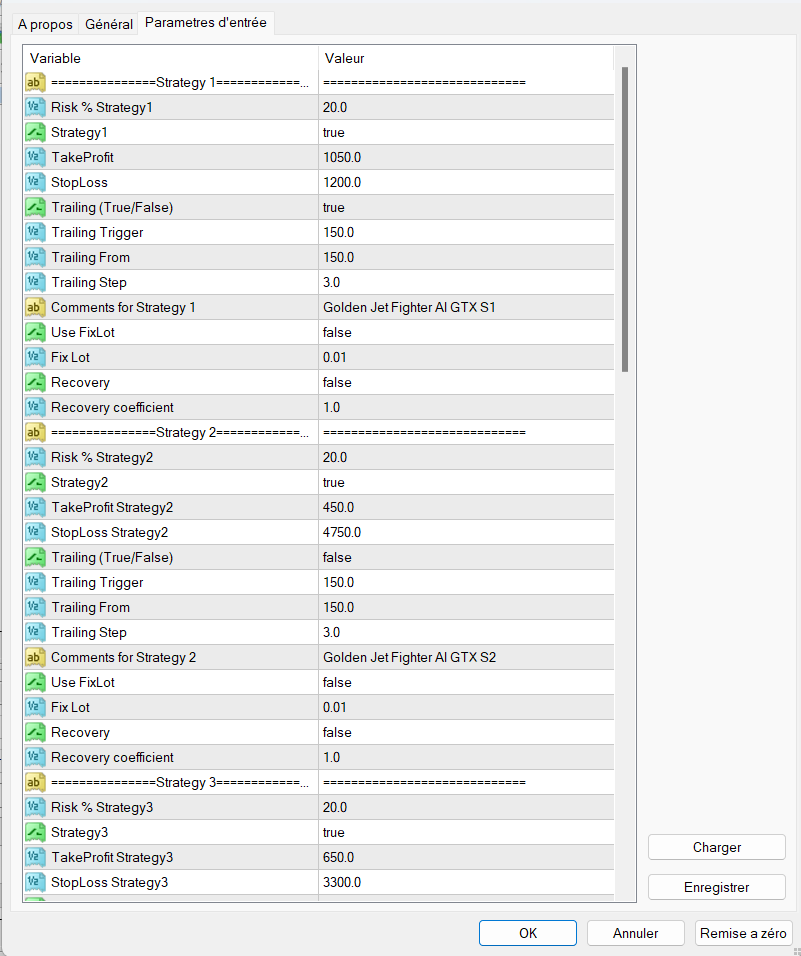Switch to the Général tab

pyautogui.click(x=109, y=24)
